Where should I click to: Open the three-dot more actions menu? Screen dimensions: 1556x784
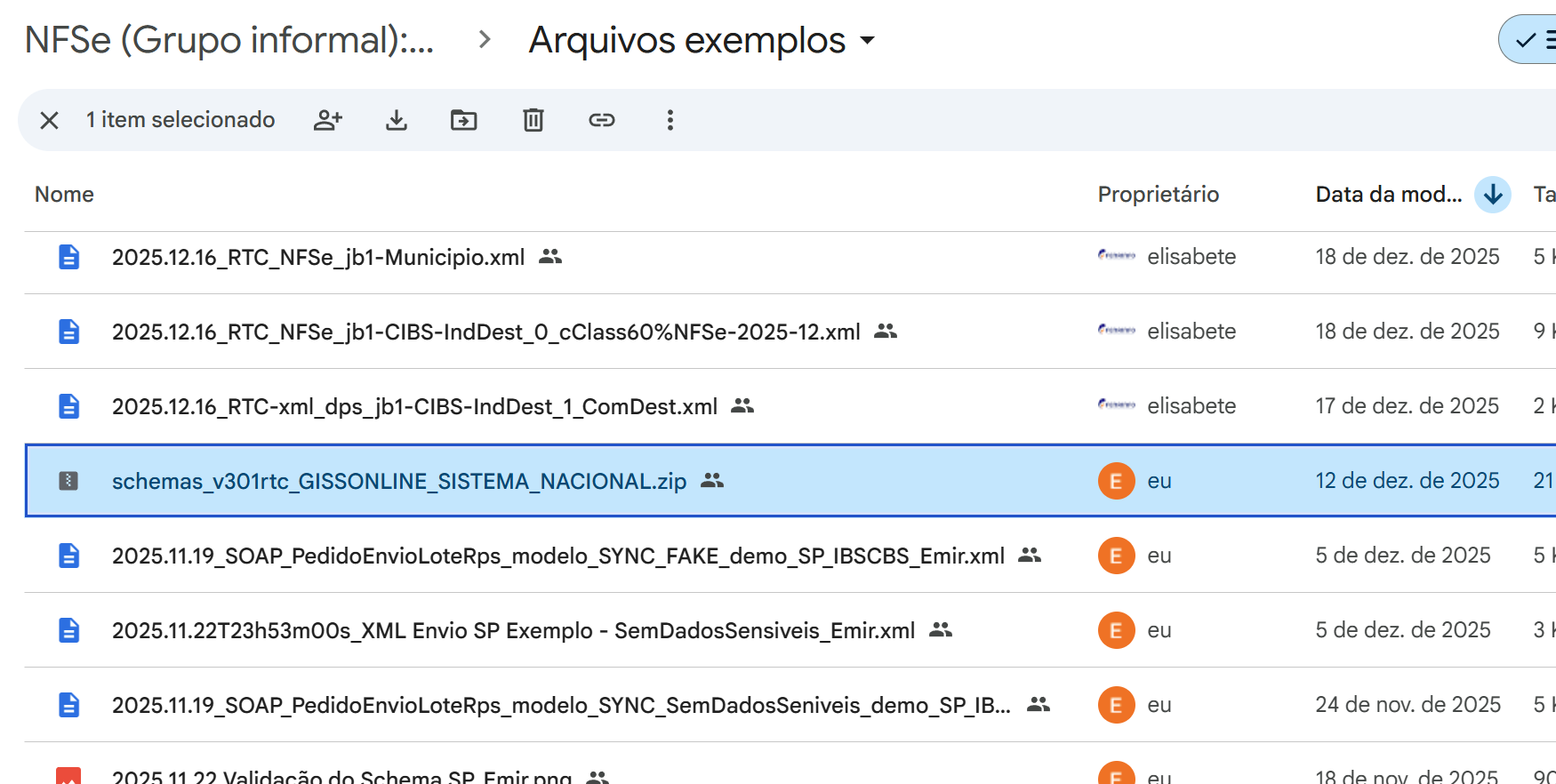click(x=670, y=120)
